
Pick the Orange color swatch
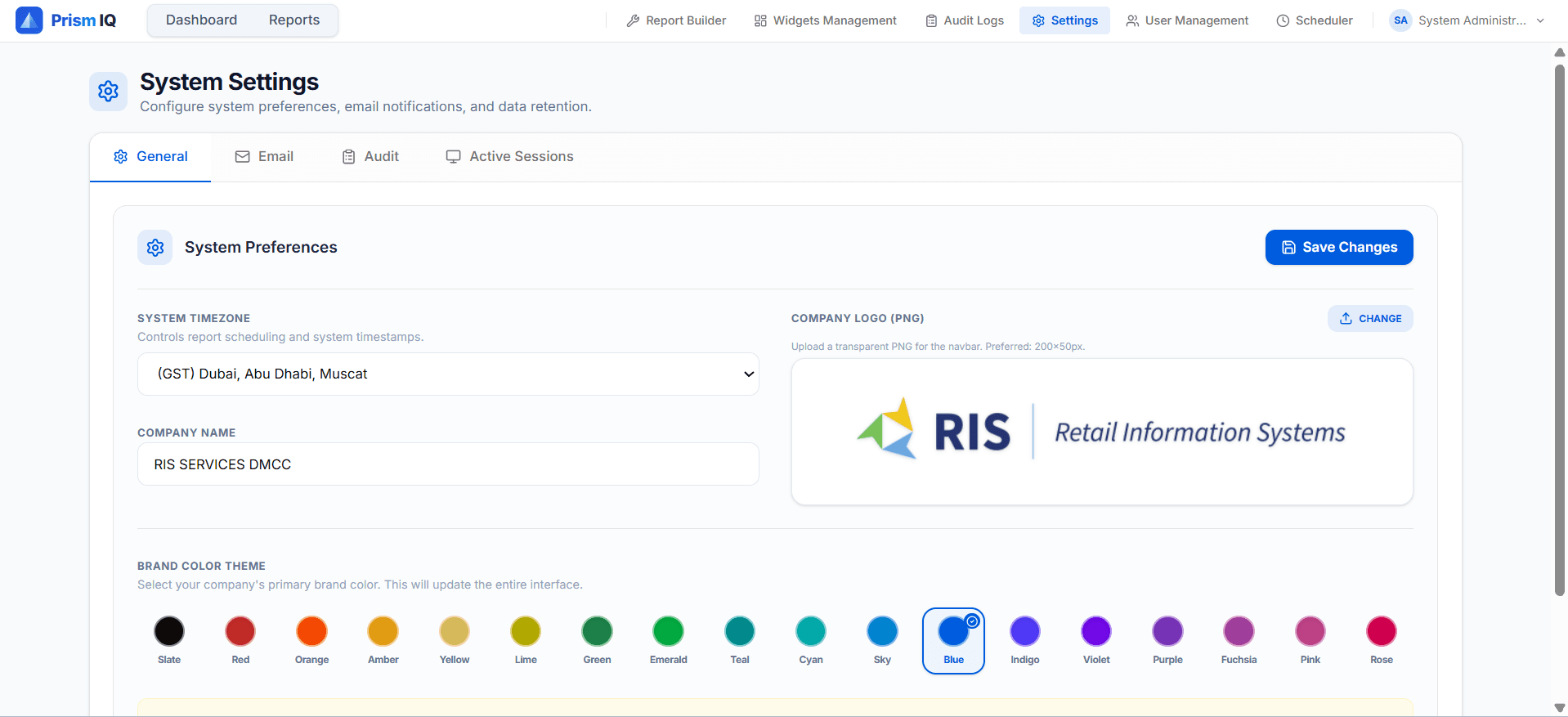tap(311, 632)
